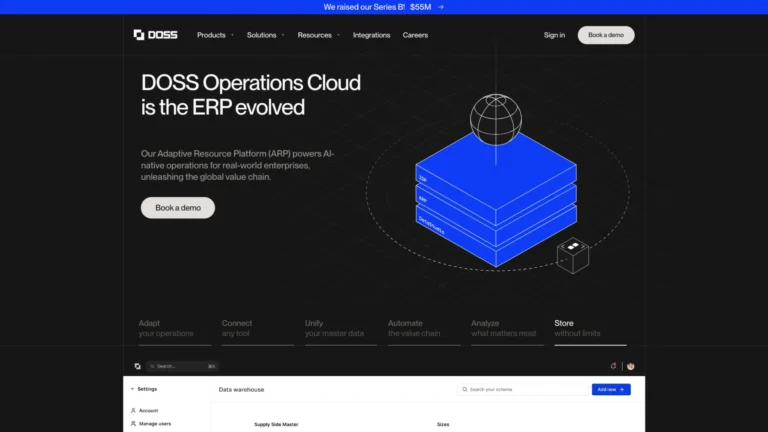Viewport: 768px width, 432px height.
Task: Click the Add new button
Action: (x=611, y=389)
